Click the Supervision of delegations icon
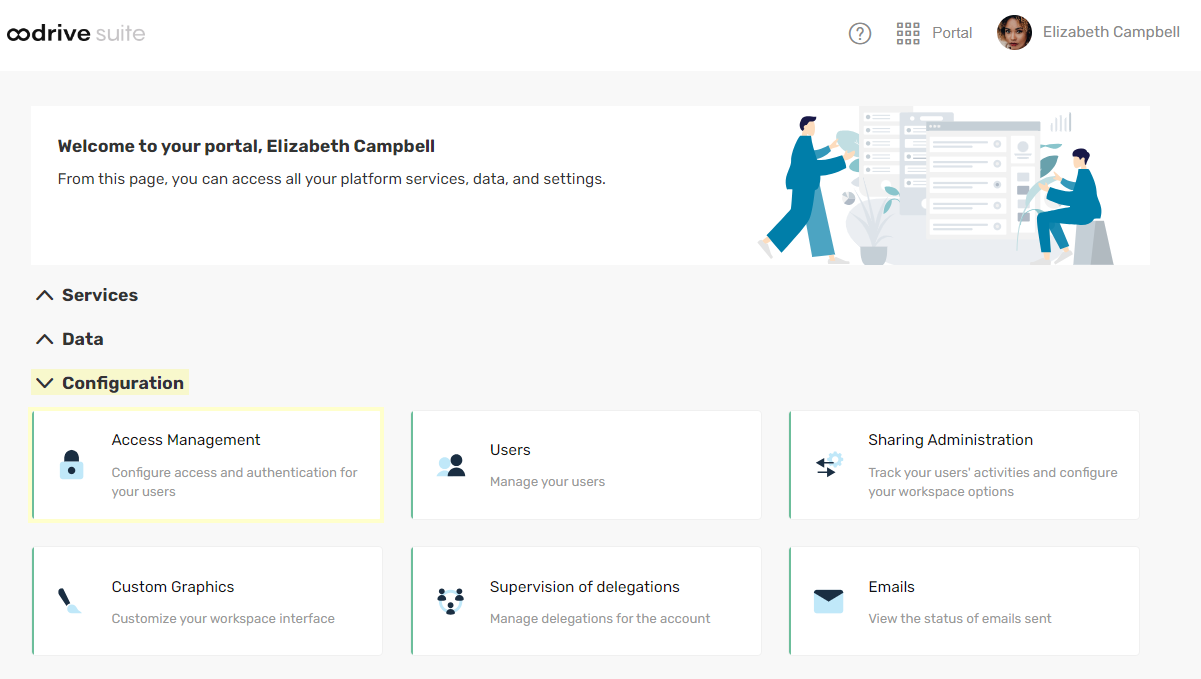The image size is (1201, 679). (451, 601)
